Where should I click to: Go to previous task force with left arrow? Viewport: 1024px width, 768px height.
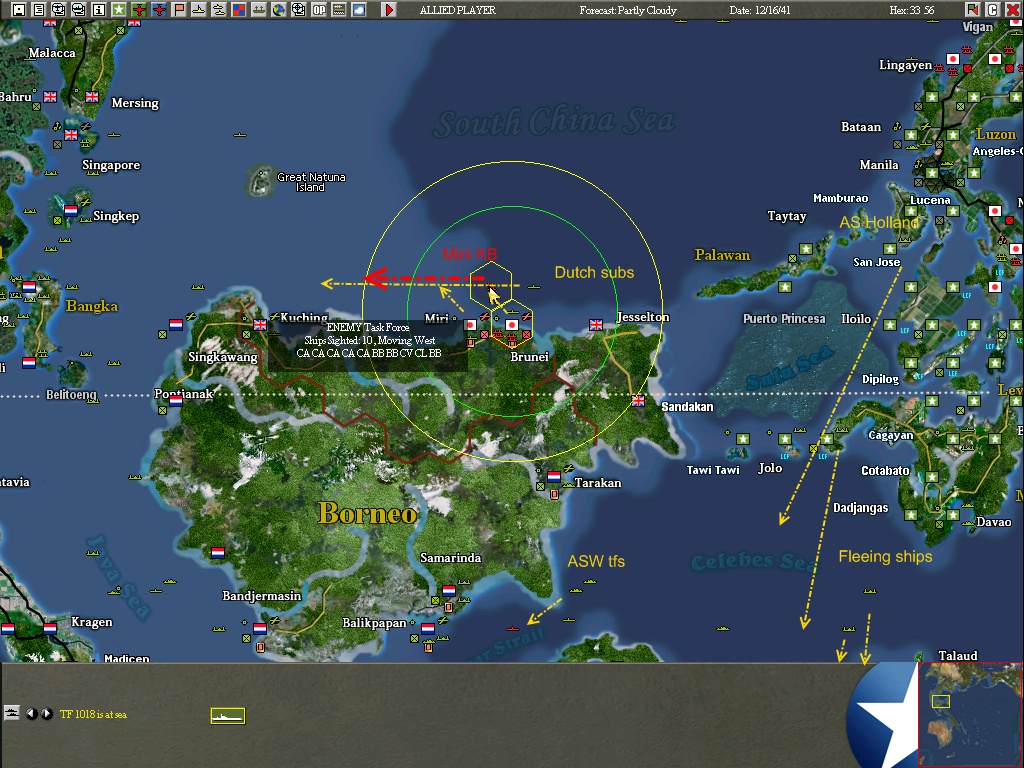tap(31, 713)
